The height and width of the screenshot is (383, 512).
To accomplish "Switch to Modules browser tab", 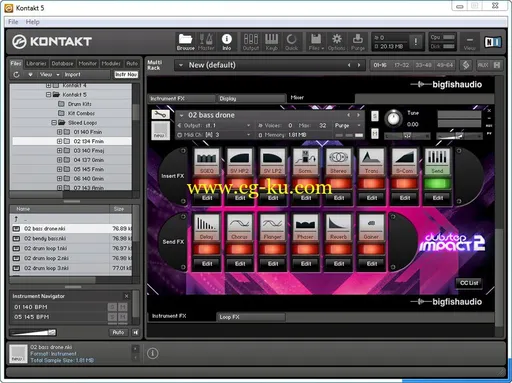I will tap(111, 63).
